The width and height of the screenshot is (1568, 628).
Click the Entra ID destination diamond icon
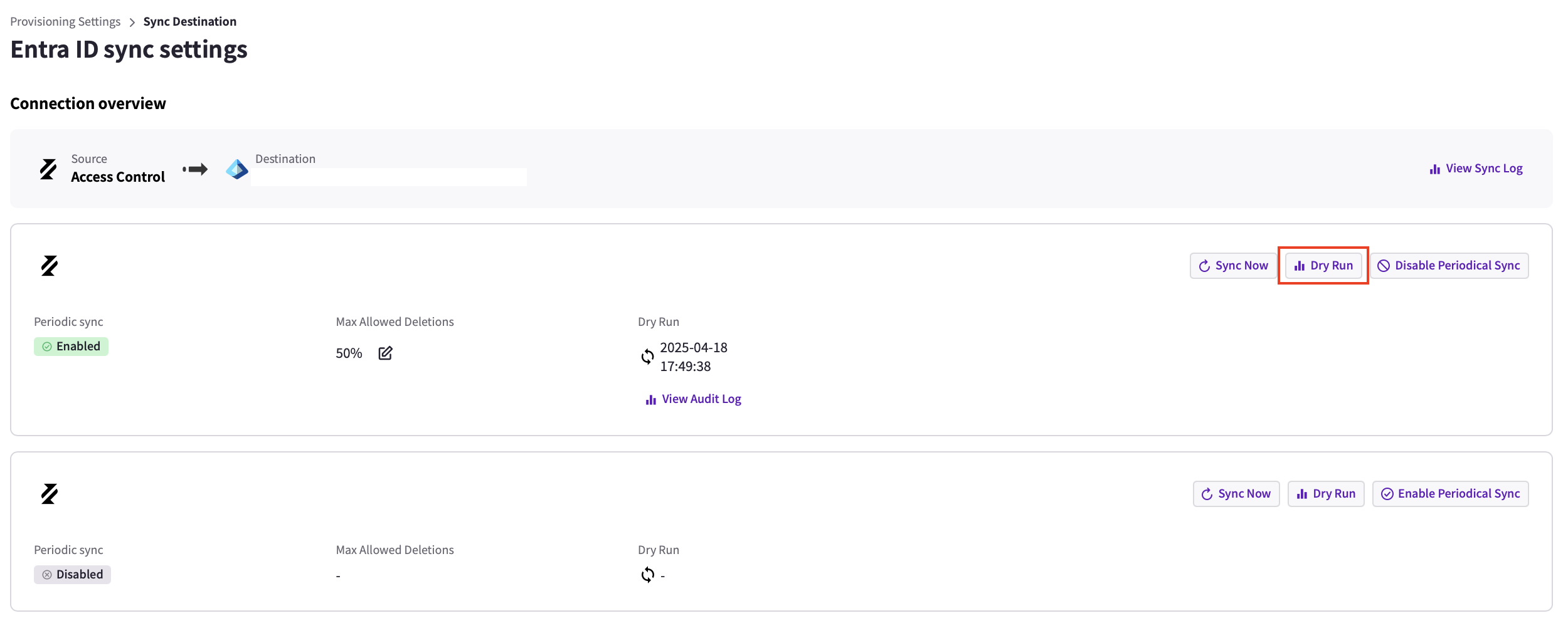pyautogui.click(x=237, y=169)
